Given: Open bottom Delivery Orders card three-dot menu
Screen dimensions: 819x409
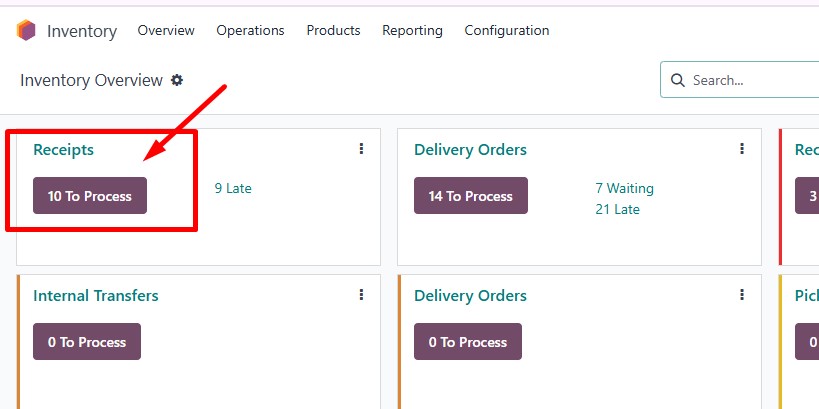Looking at the screenshot, I should [x=742, y=295].
